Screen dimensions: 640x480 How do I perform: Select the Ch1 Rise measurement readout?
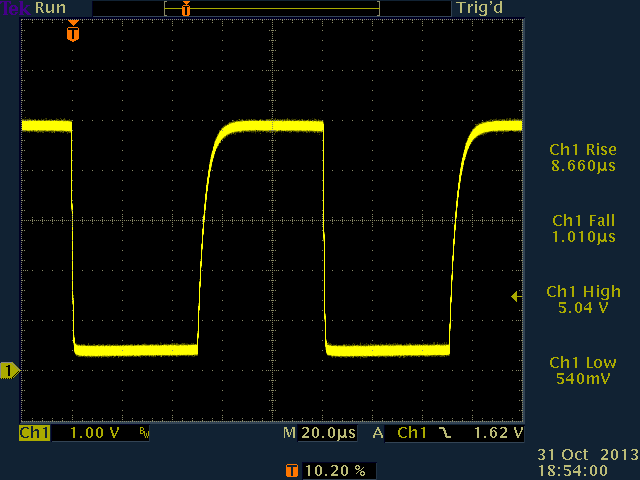click(583, 158)
